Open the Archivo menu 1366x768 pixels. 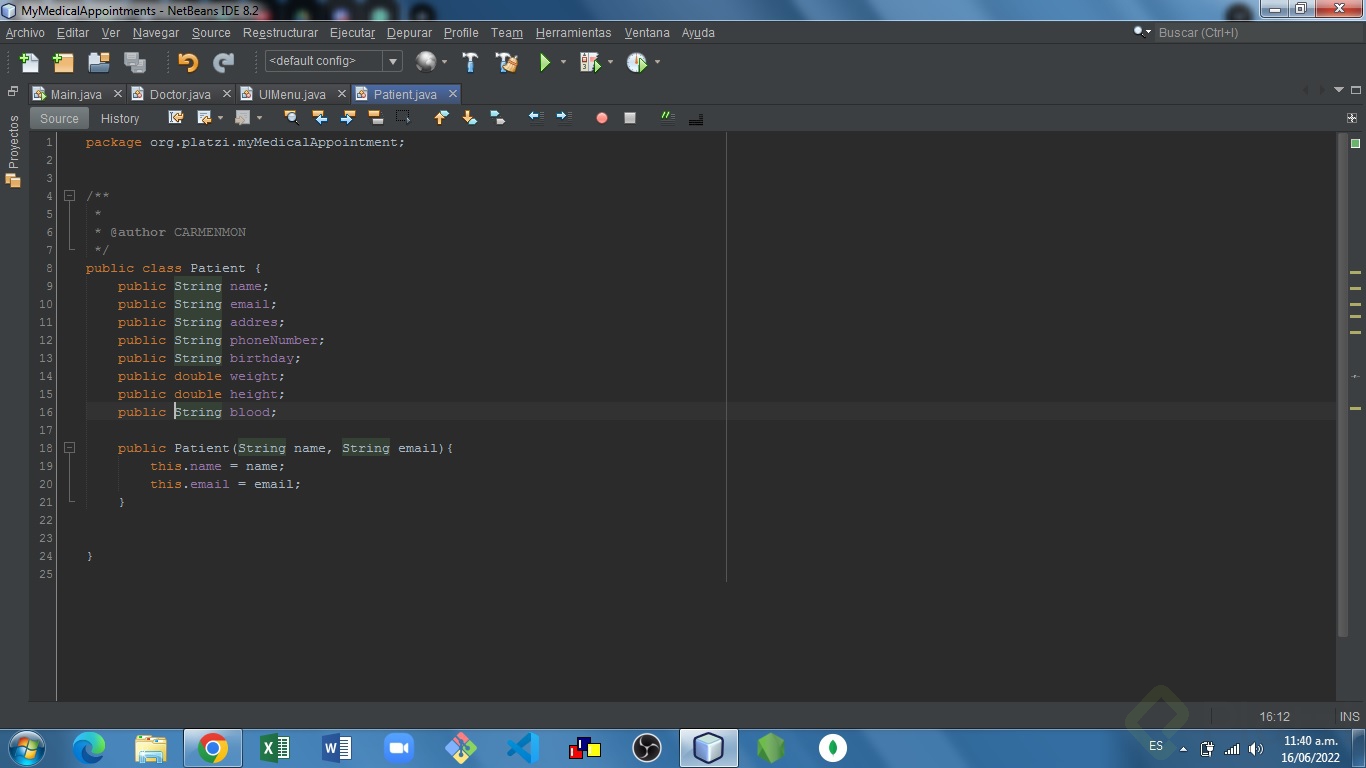pyautogui.click(x=25, y=33)
